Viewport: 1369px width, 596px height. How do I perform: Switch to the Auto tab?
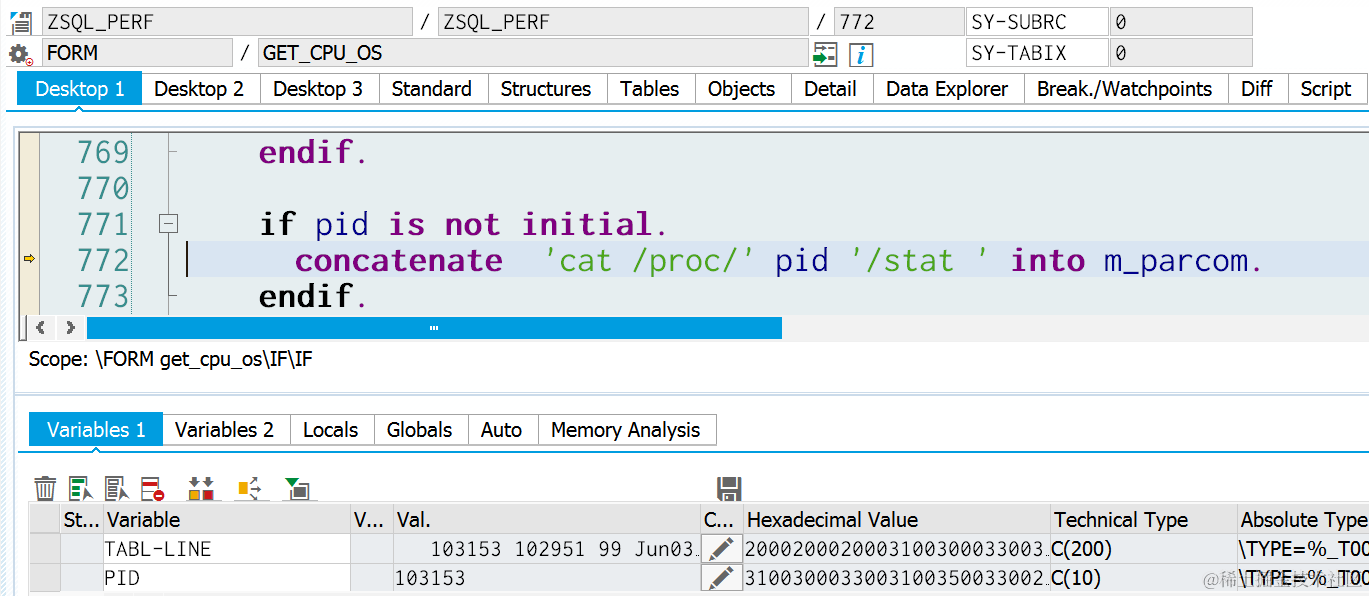tap(502, 430)
